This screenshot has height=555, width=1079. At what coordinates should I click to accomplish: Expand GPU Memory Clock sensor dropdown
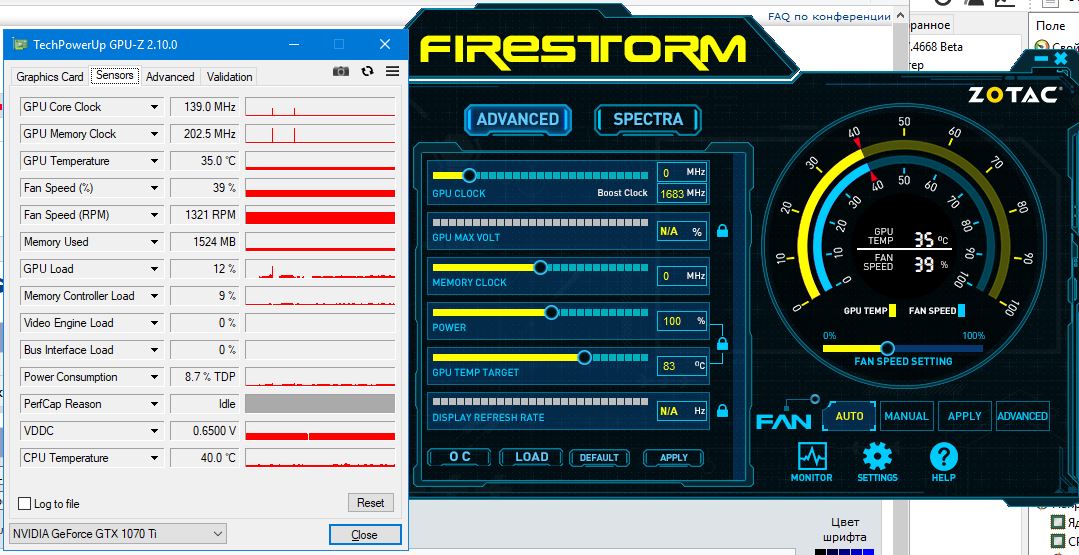point(154,134)
